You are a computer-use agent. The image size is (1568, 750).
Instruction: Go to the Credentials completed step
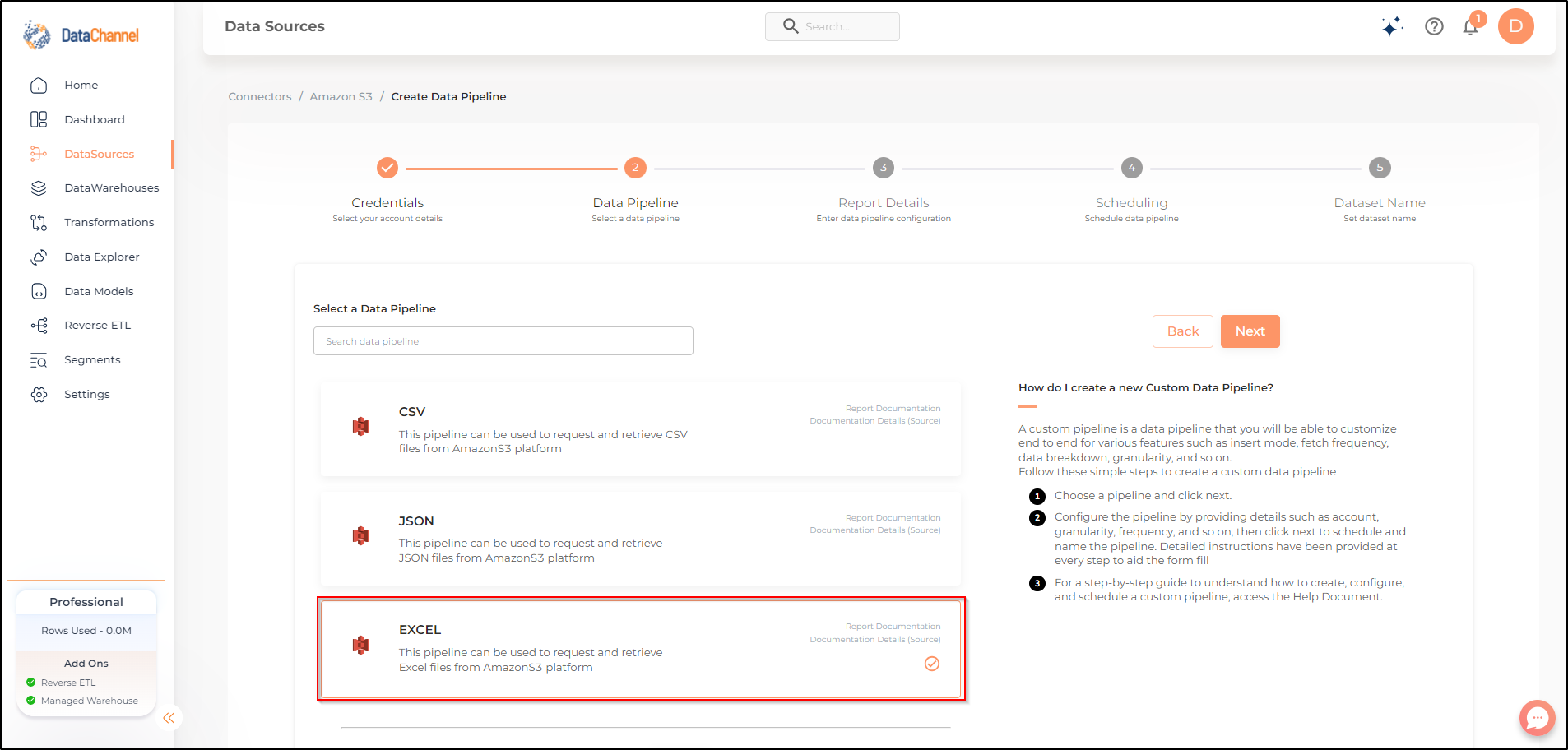pos(387,168)
